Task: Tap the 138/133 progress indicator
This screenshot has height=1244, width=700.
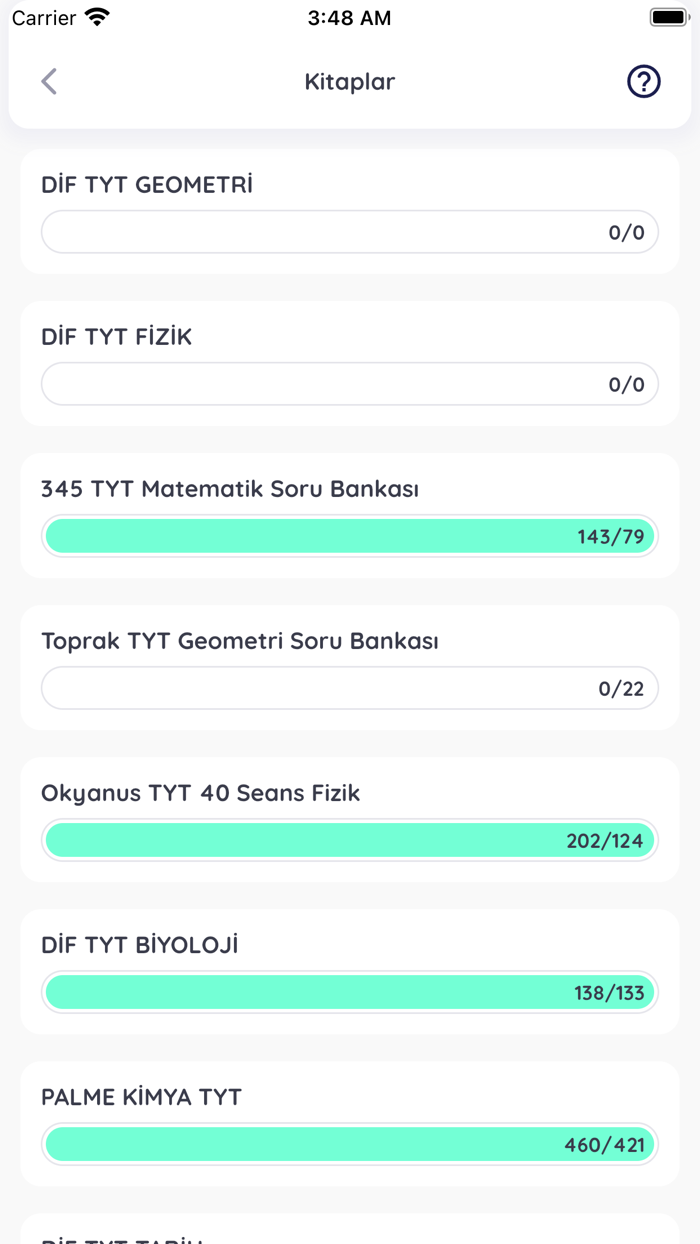Action: 349,992
